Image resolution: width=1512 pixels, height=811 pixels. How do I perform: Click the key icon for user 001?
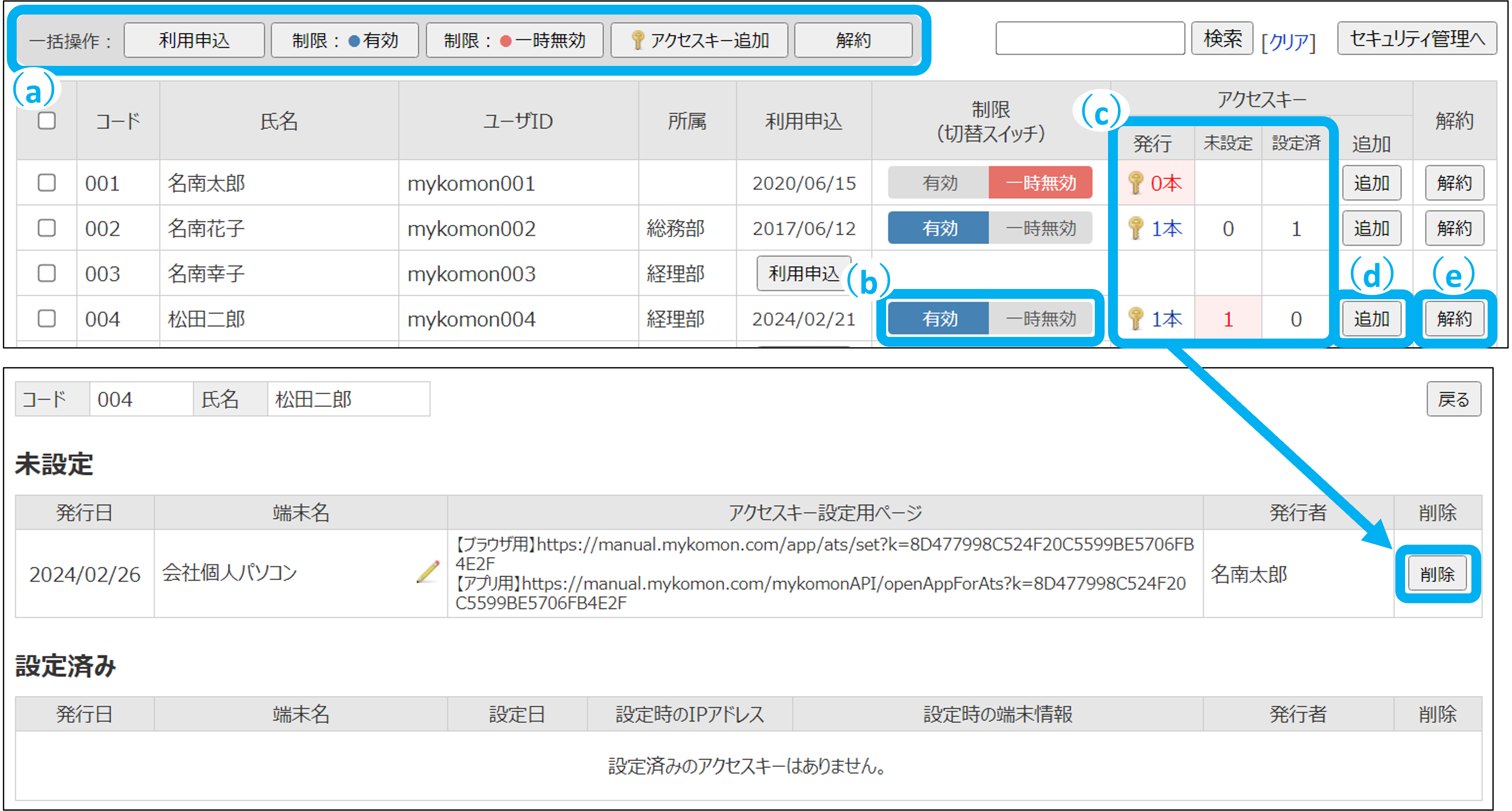click(x=1136, y=183)
